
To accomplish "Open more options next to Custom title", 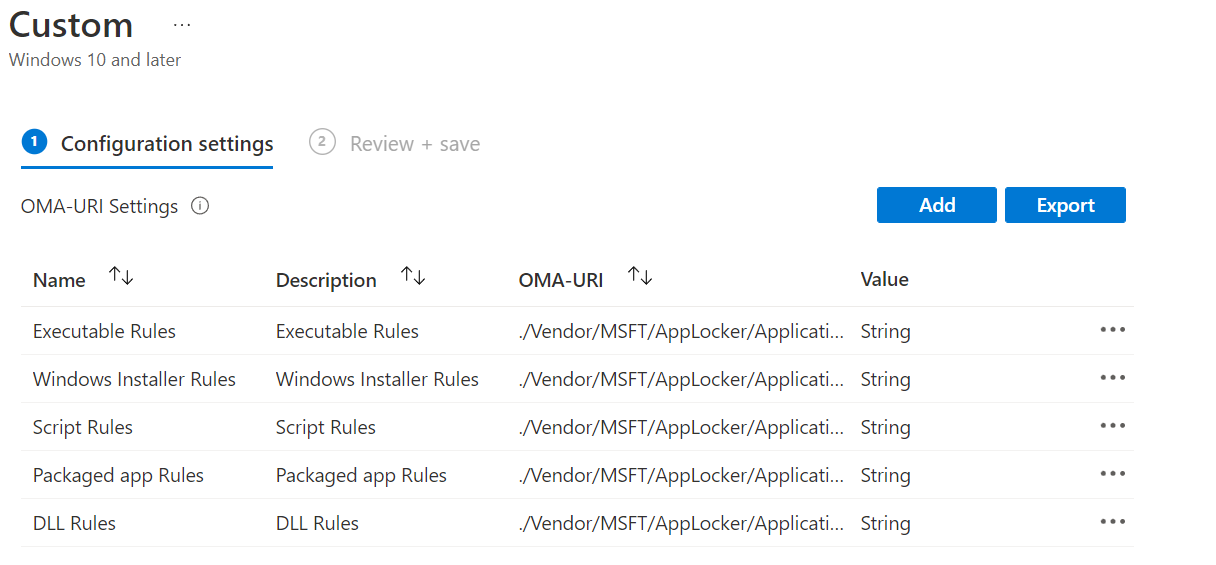I will click(181, 24).
